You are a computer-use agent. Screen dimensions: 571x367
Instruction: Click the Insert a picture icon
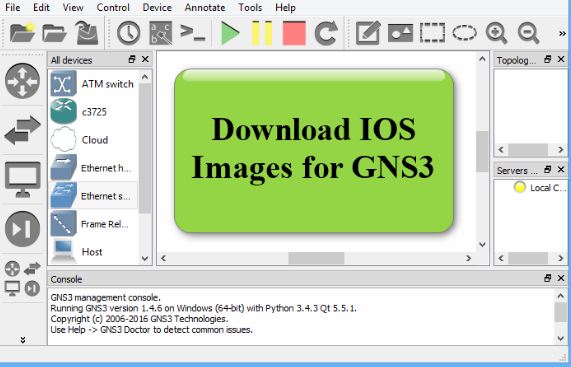(x=400, y=33)
